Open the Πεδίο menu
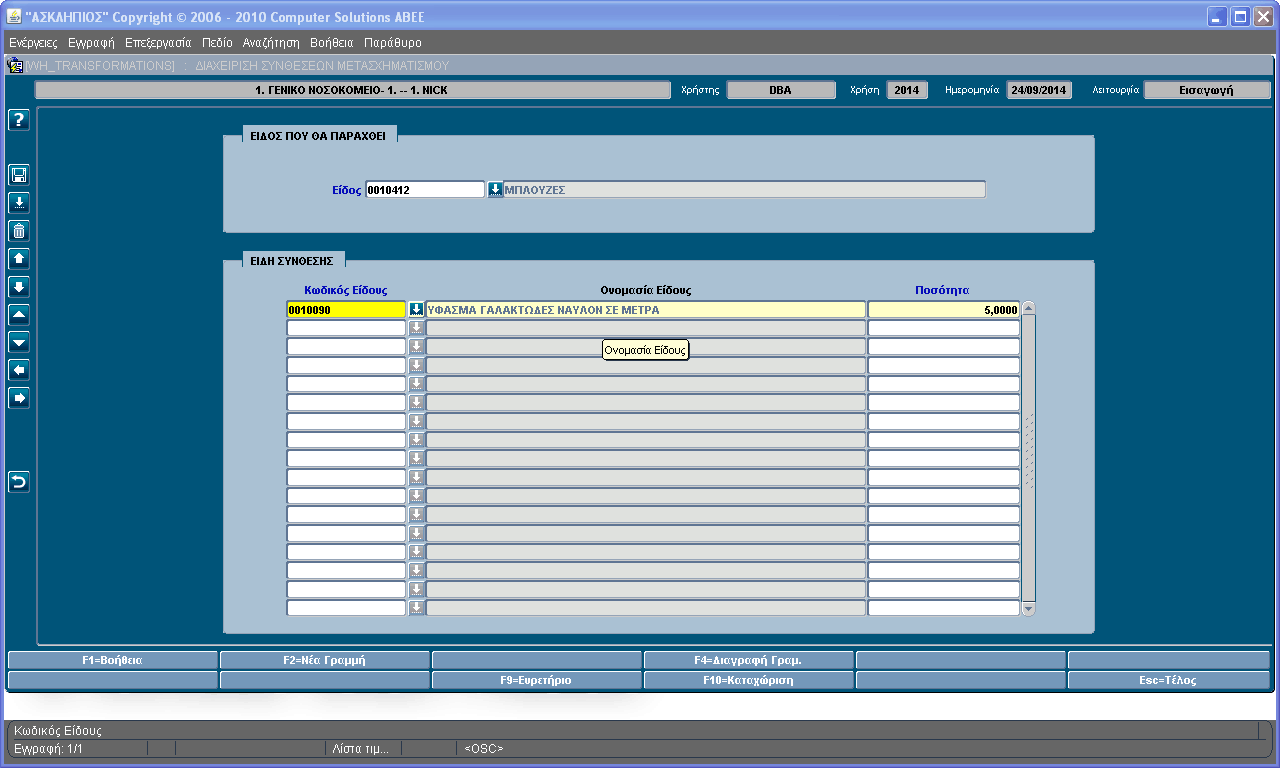Viewport: 1280px width, 768px height. [217, 43]
